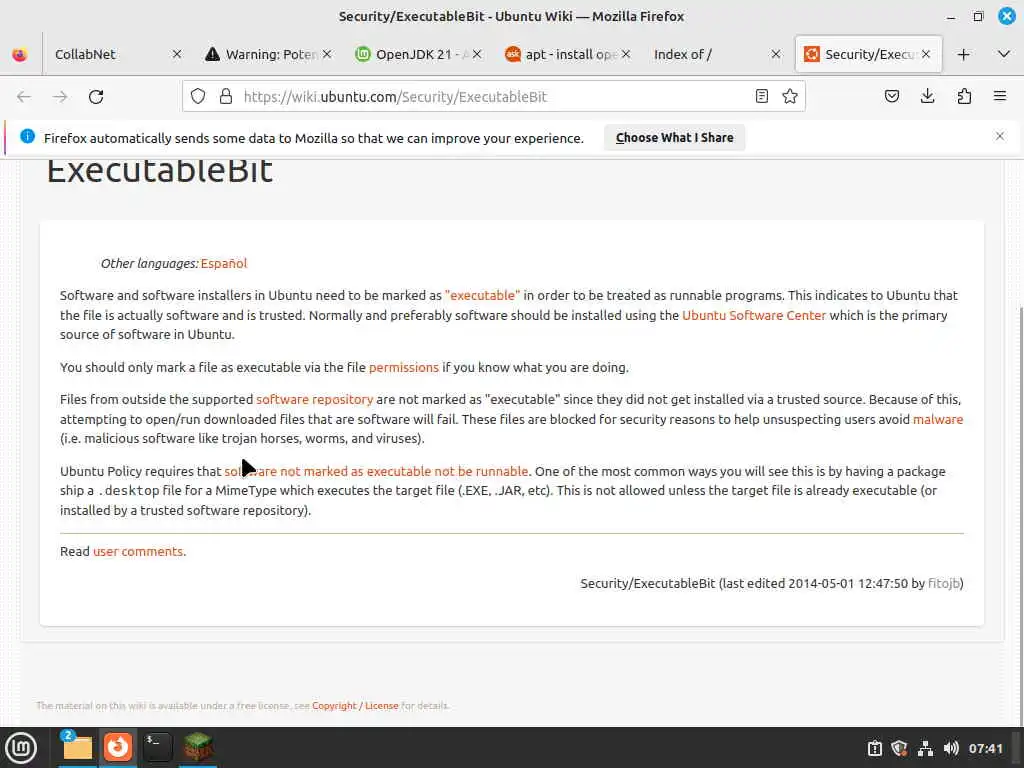The height and width of the screenshot is (768, 1024).
Task: Close the Index of / tab
Action: 776,54
